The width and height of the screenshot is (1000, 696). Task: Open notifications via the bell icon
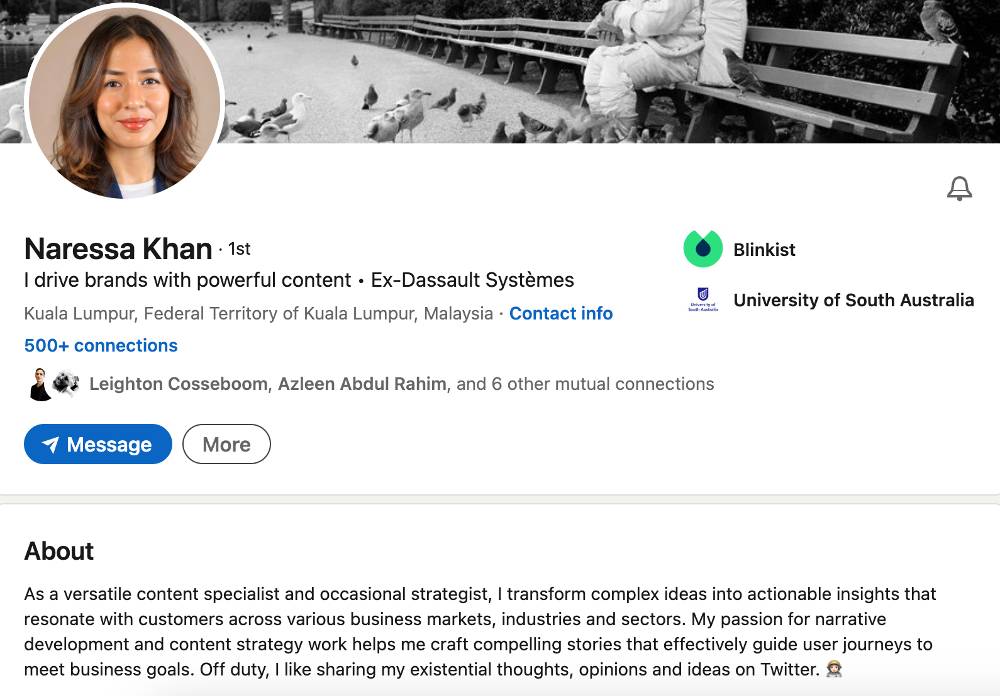point(960,188)
